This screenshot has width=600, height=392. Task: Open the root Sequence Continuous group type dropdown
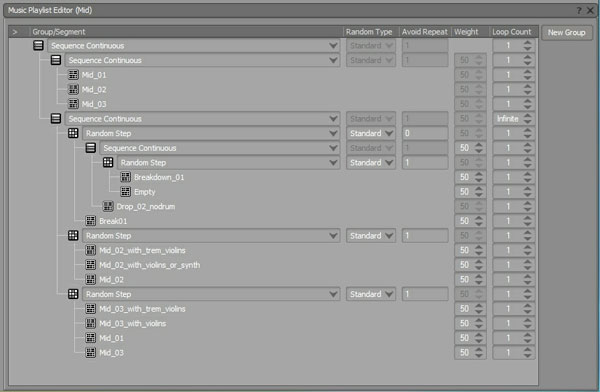point(194,46)
